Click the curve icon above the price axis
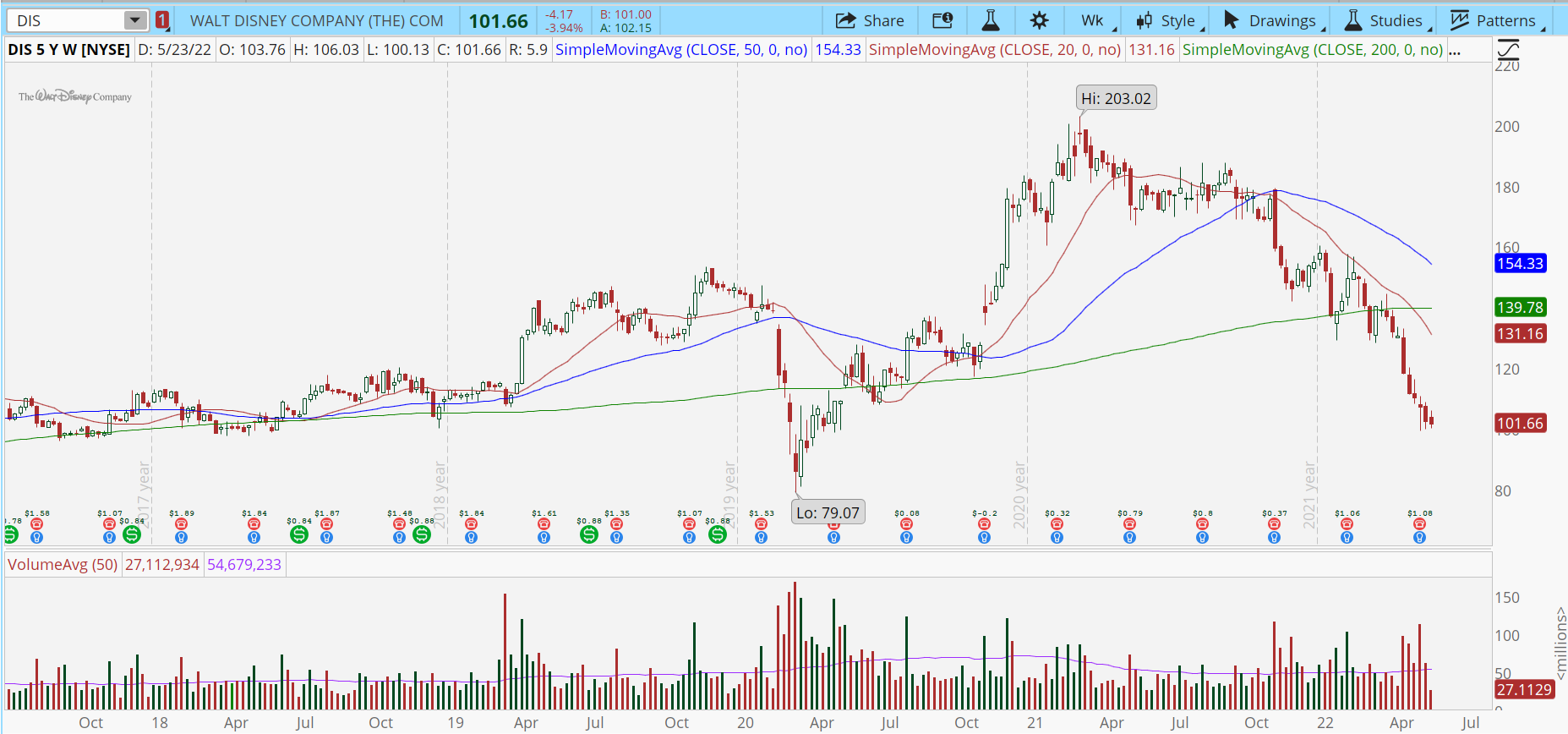This screenshot has width=1568, height=734. click(1508, 49)
